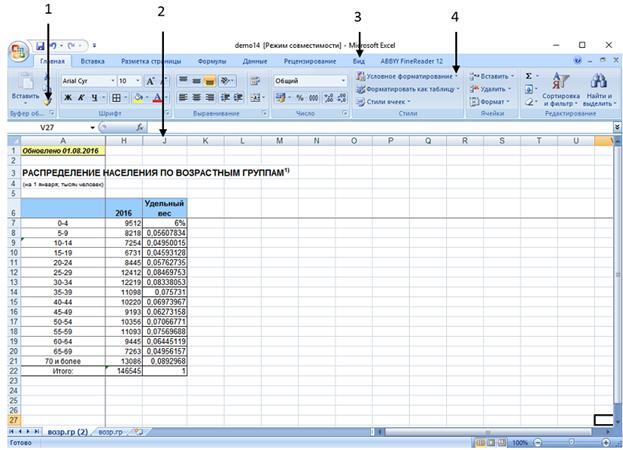
Task: Click the merge and center icon
Action: point(255,98)
